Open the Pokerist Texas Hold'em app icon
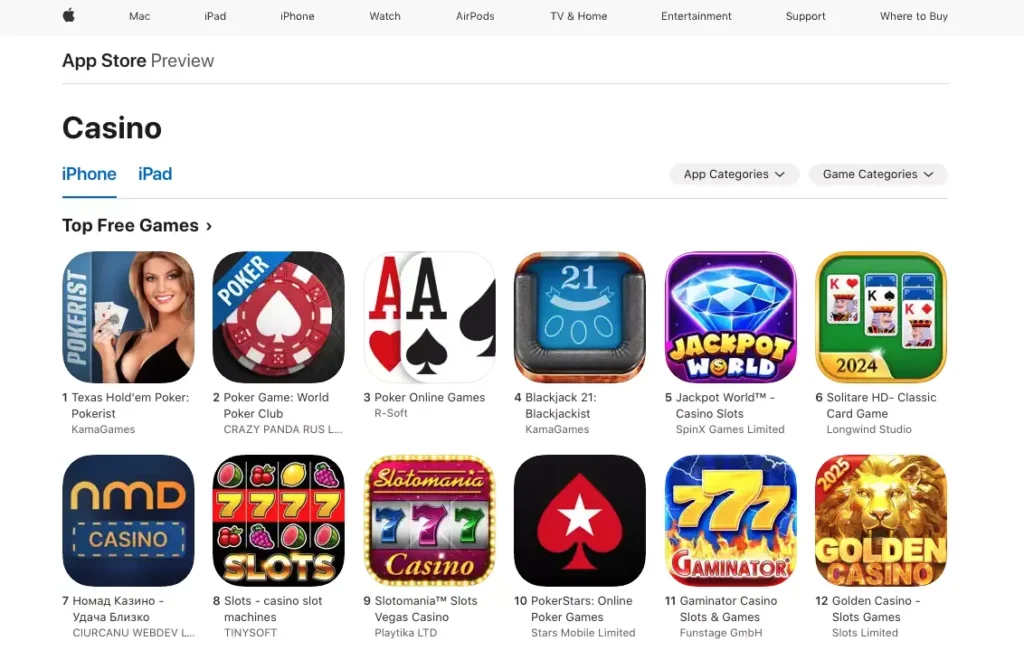This screenshot has width=1024, height=669. coord(128,317)
